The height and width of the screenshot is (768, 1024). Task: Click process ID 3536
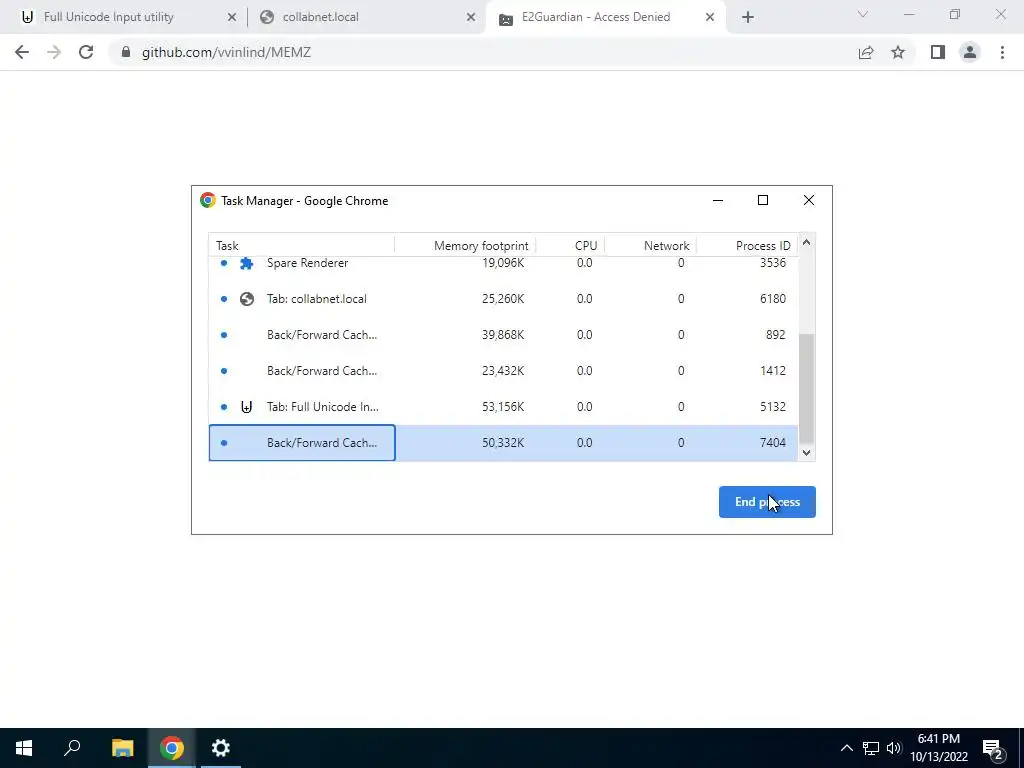click(773, 263)
